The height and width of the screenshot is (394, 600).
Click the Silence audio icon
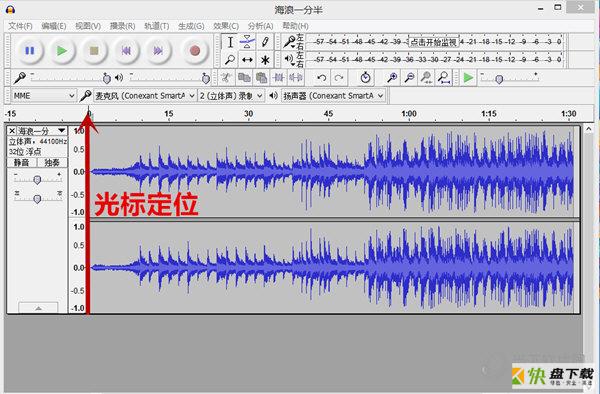[x=295, y=78]
